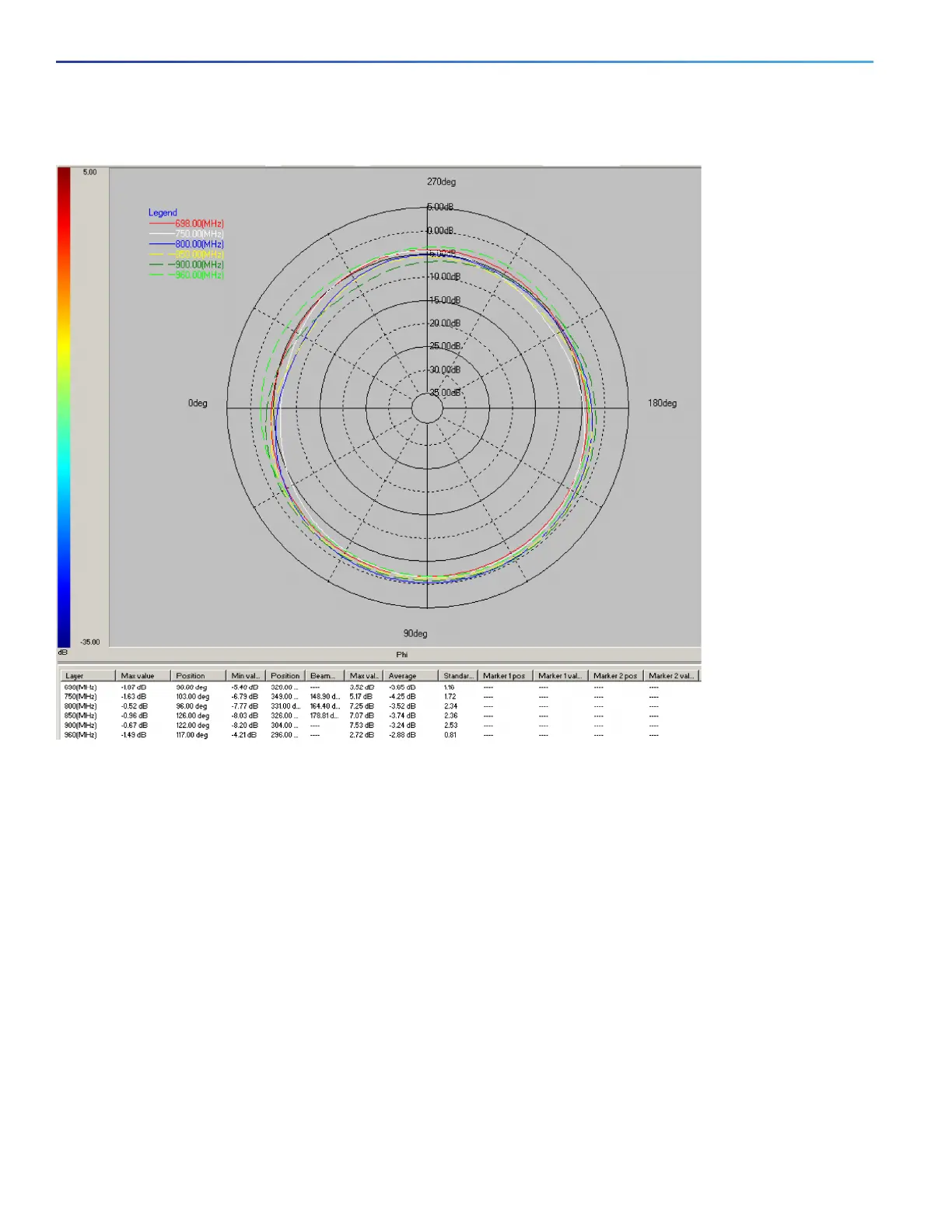Screen dimensions: 952x1232
Task: Click the 5.00 scale maximum label
Action: point(90,172)
